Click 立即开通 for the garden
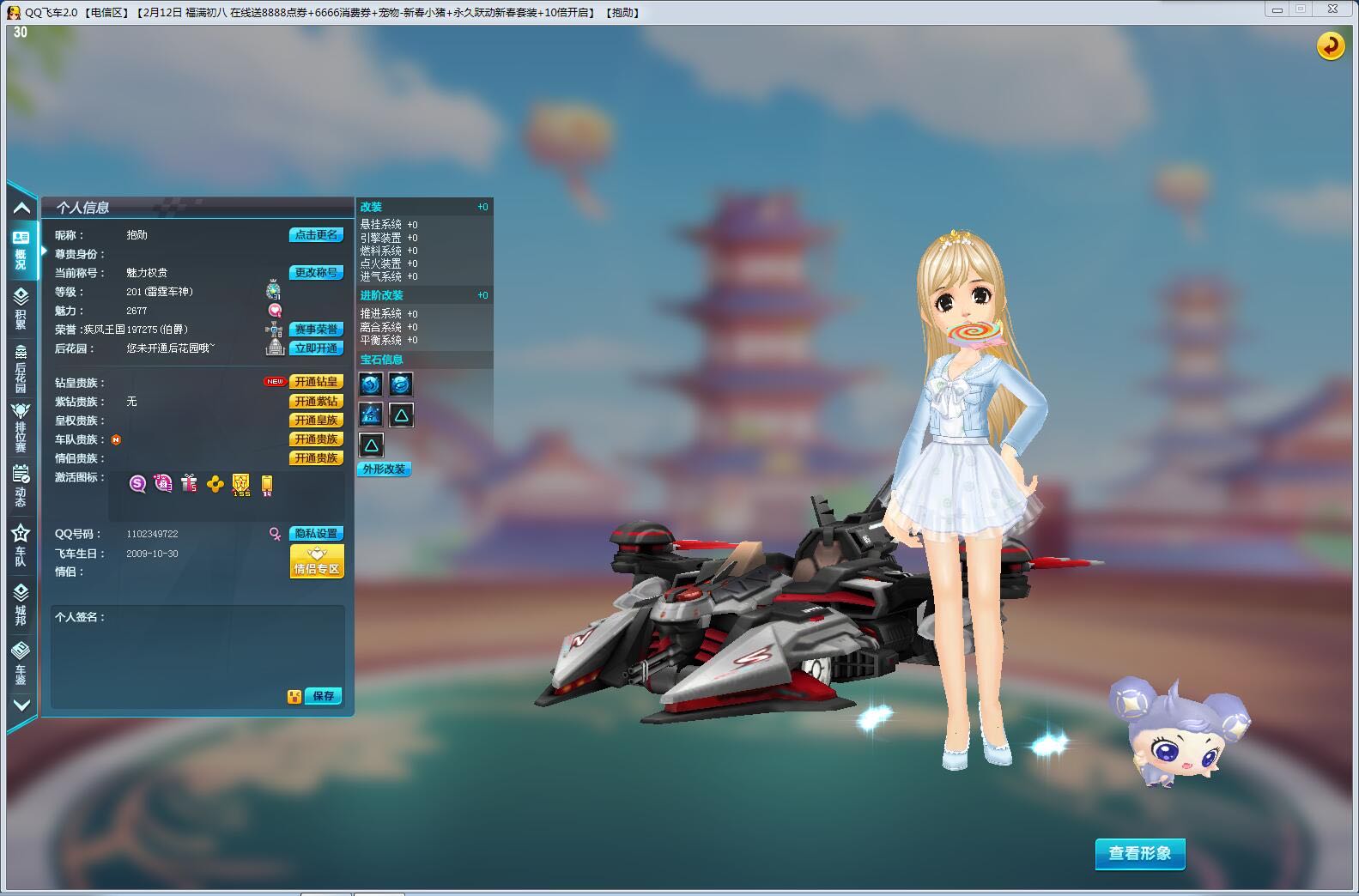The height and width of the screenshot is (896, 1359). 316,348
